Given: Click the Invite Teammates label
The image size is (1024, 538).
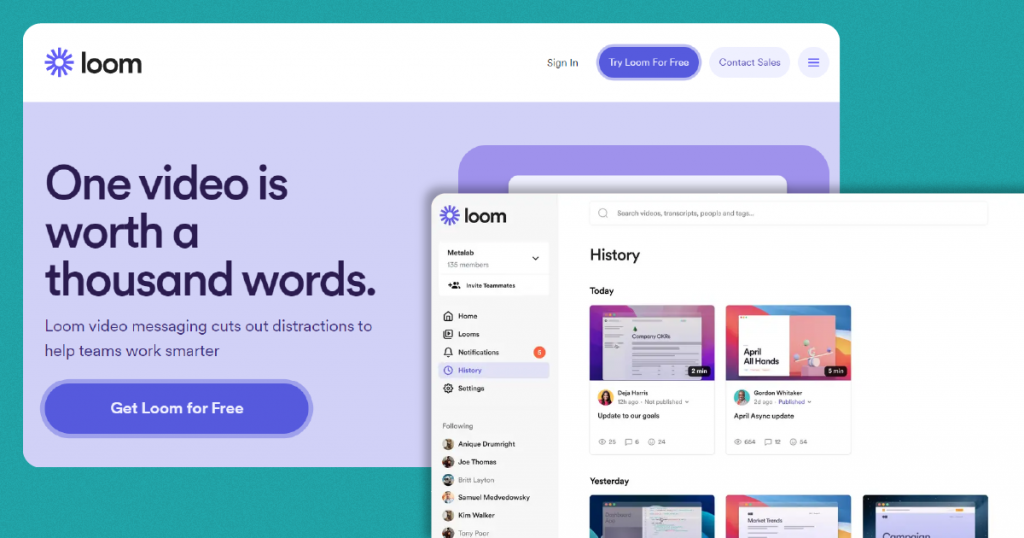Looking at the screenshot, I should (490, 285).
